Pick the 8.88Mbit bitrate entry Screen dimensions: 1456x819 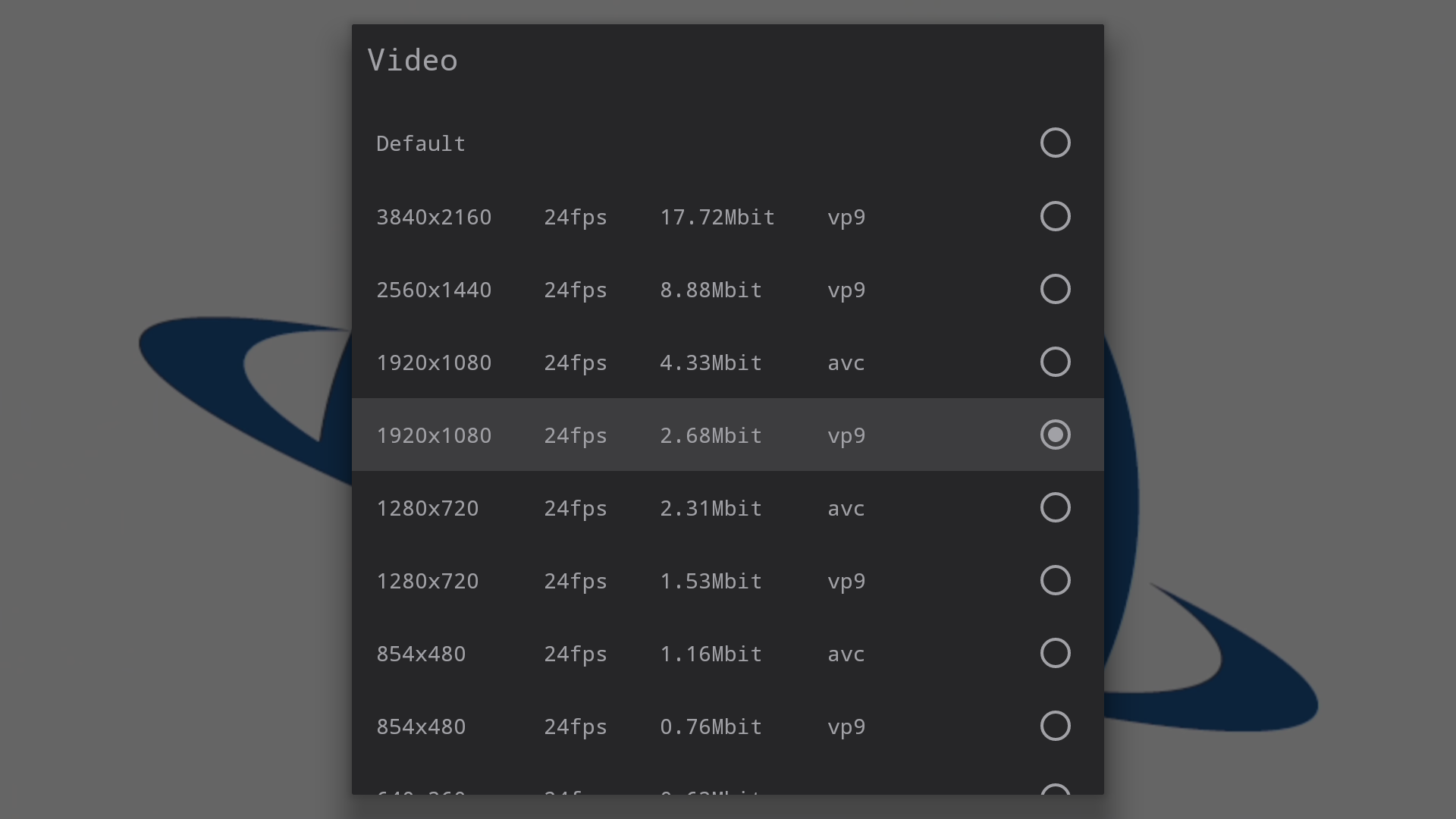click(x=711, y=290)
